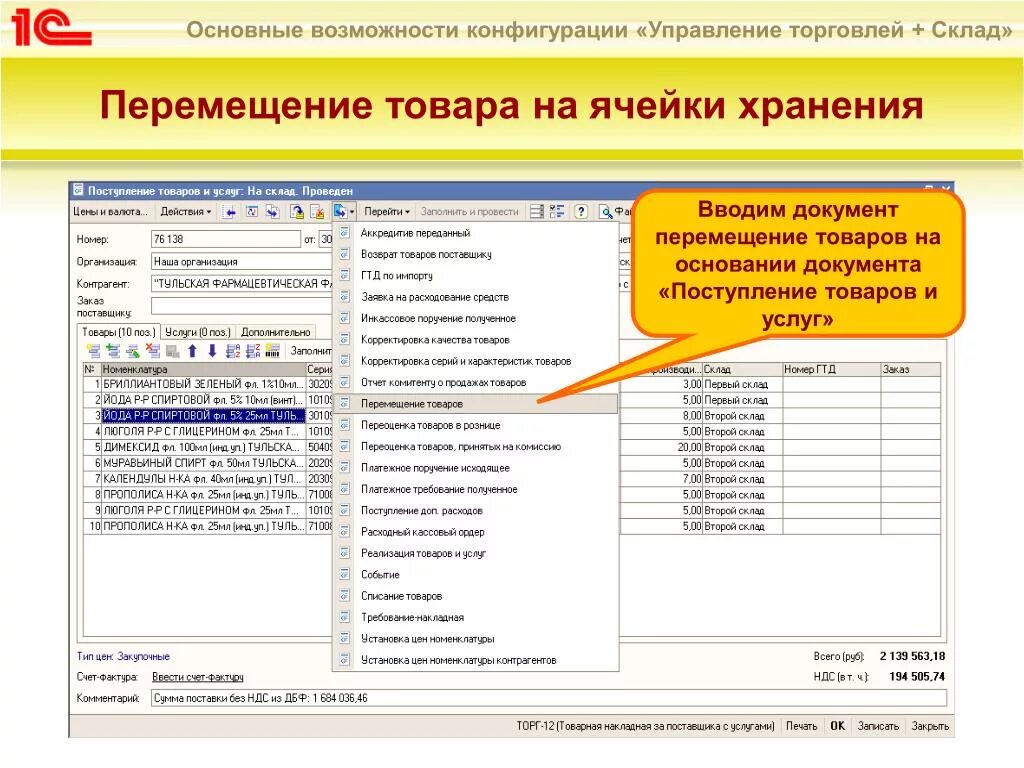This screenshot has height=768, width=1024.
Task: Click the Комментарий input field
Action: click(549, 698)
